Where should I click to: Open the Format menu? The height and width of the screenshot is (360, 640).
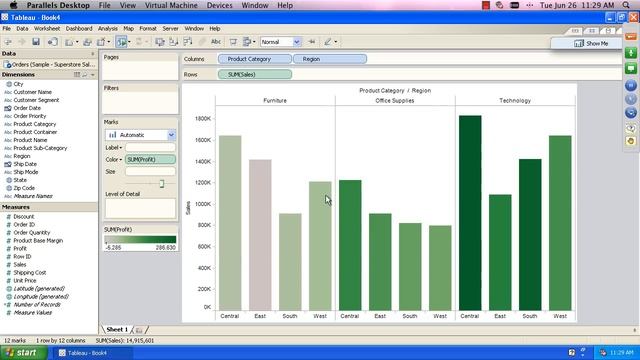coord(148,29)
